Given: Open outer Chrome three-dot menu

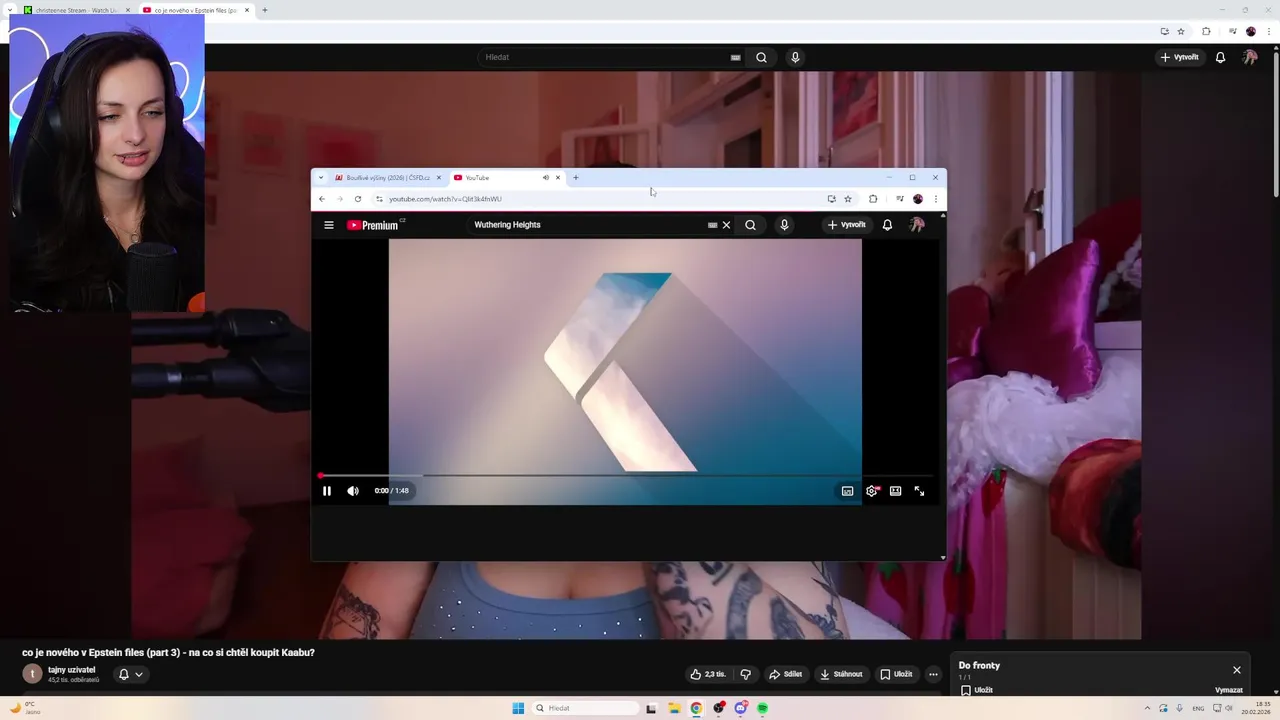Looking at the screenshot, I should click(x=1269, y=31).
